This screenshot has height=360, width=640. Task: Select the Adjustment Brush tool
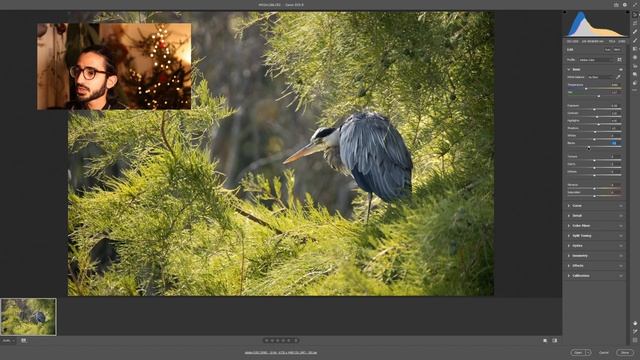tap(635, 40)
